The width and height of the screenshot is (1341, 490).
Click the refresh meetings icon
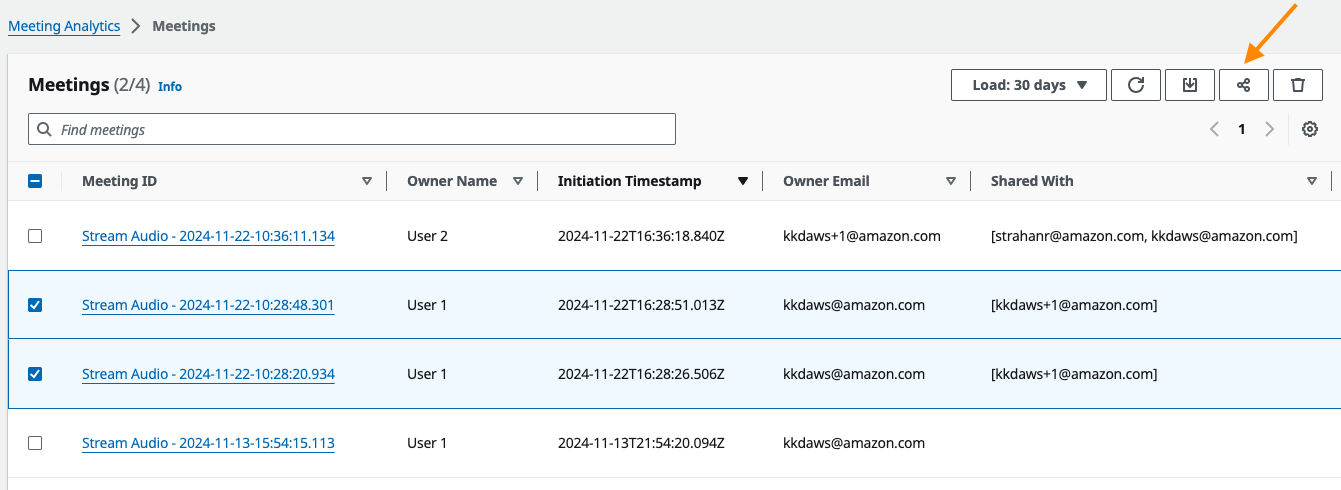coord(1136,85)
